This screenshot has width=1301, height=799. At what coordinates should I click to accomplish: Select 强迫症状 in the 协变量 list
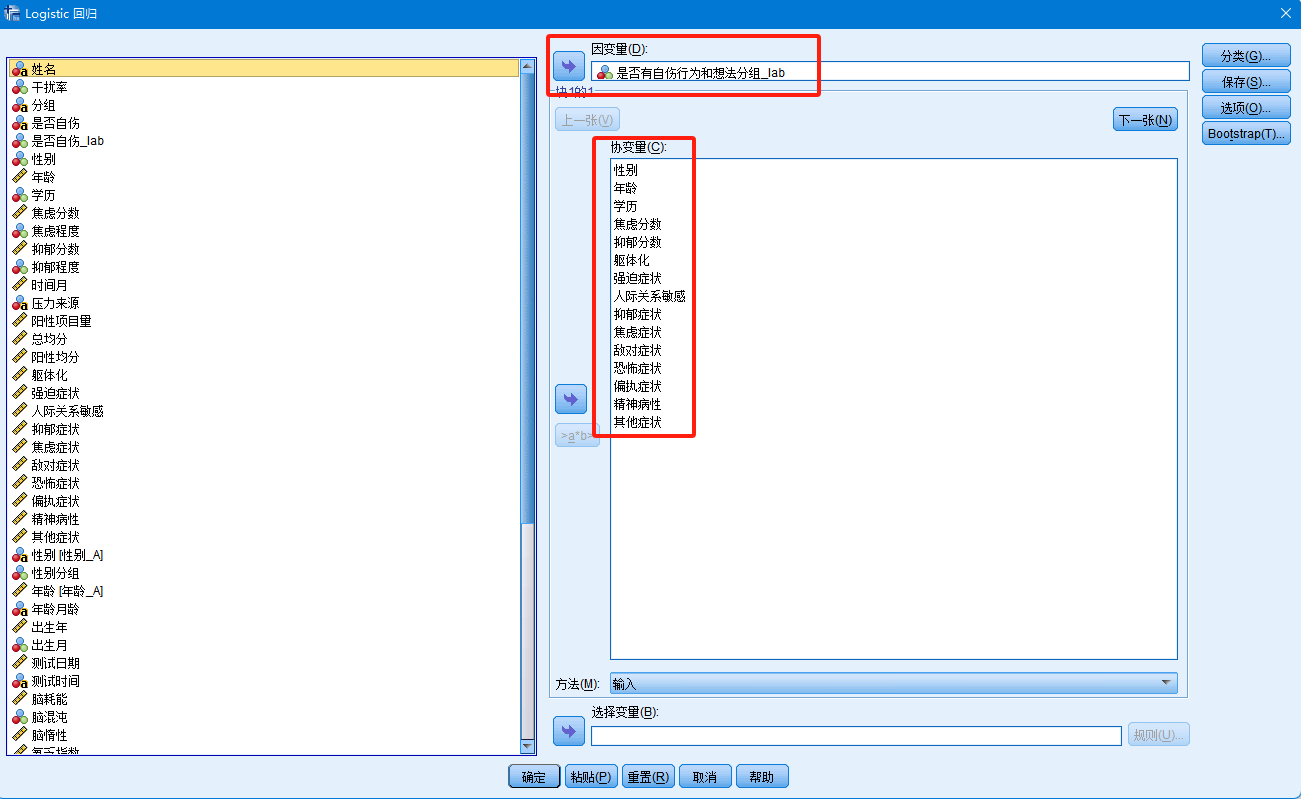point(638,278)
